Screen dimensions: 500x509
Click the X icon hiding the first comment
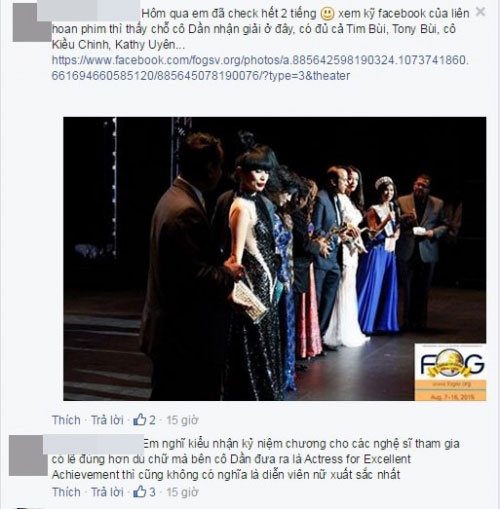pos(480,12)
